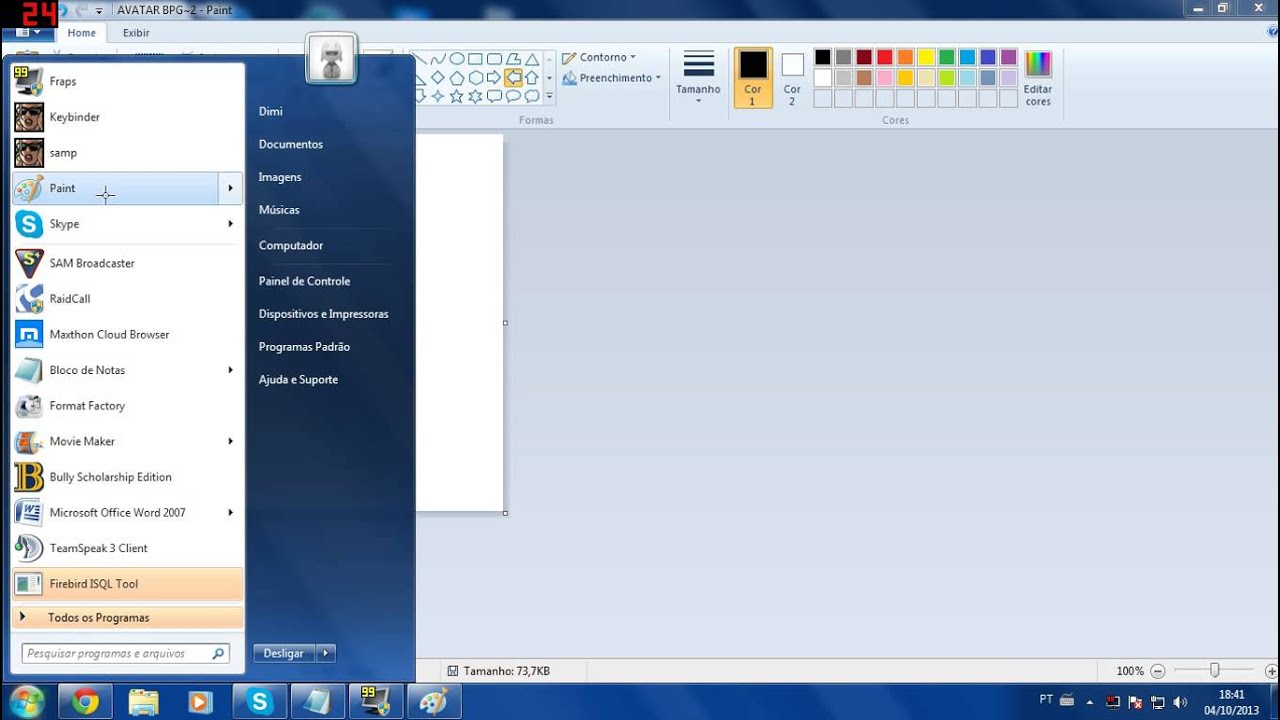Select the Oval shape
Viewport: 1280px width, 720px height.
pyautogui.click(x=456, y=59)
